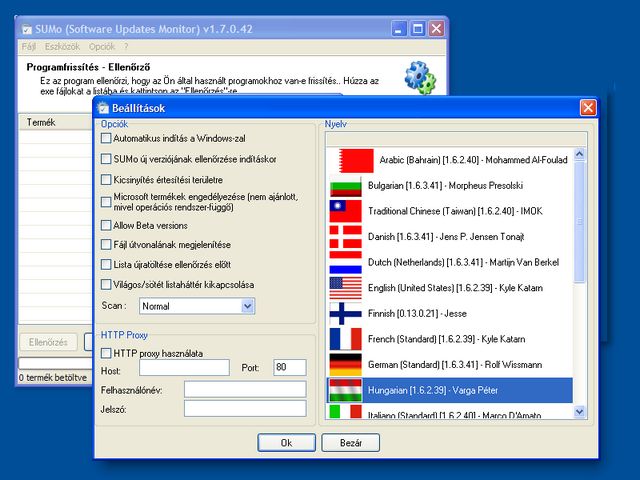Click the Bulgarian flag icon
The width and height of the screenshot is (640, 480).
point(345,186)
